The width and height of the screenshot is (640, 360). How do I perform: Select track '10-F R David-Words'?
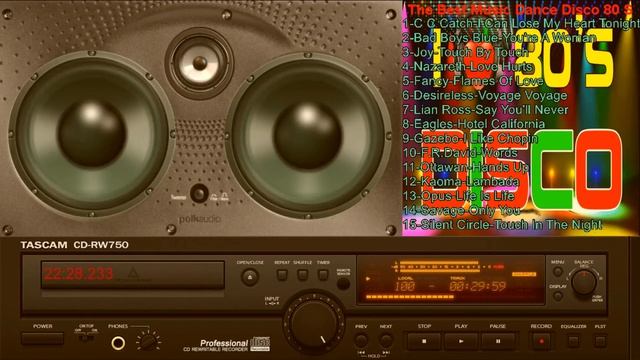(x=460, y=153)
